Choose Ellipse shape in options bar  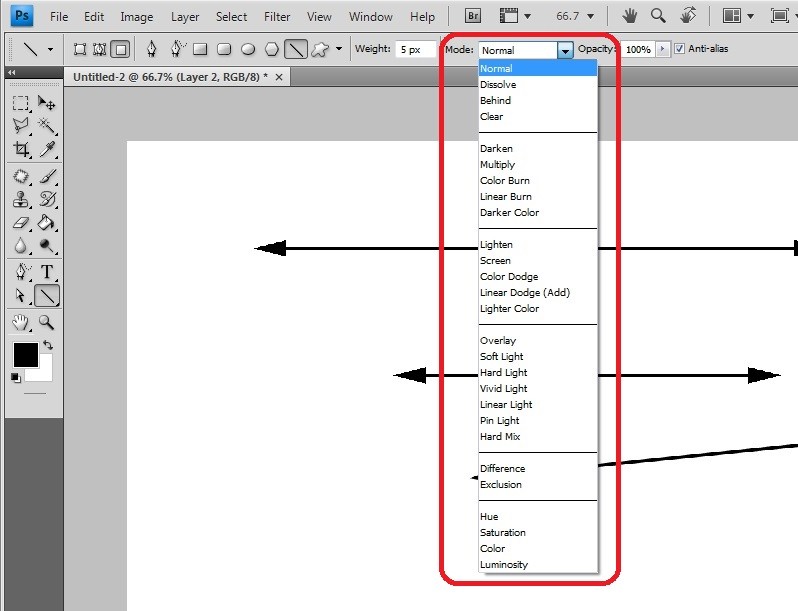[248, 49]
